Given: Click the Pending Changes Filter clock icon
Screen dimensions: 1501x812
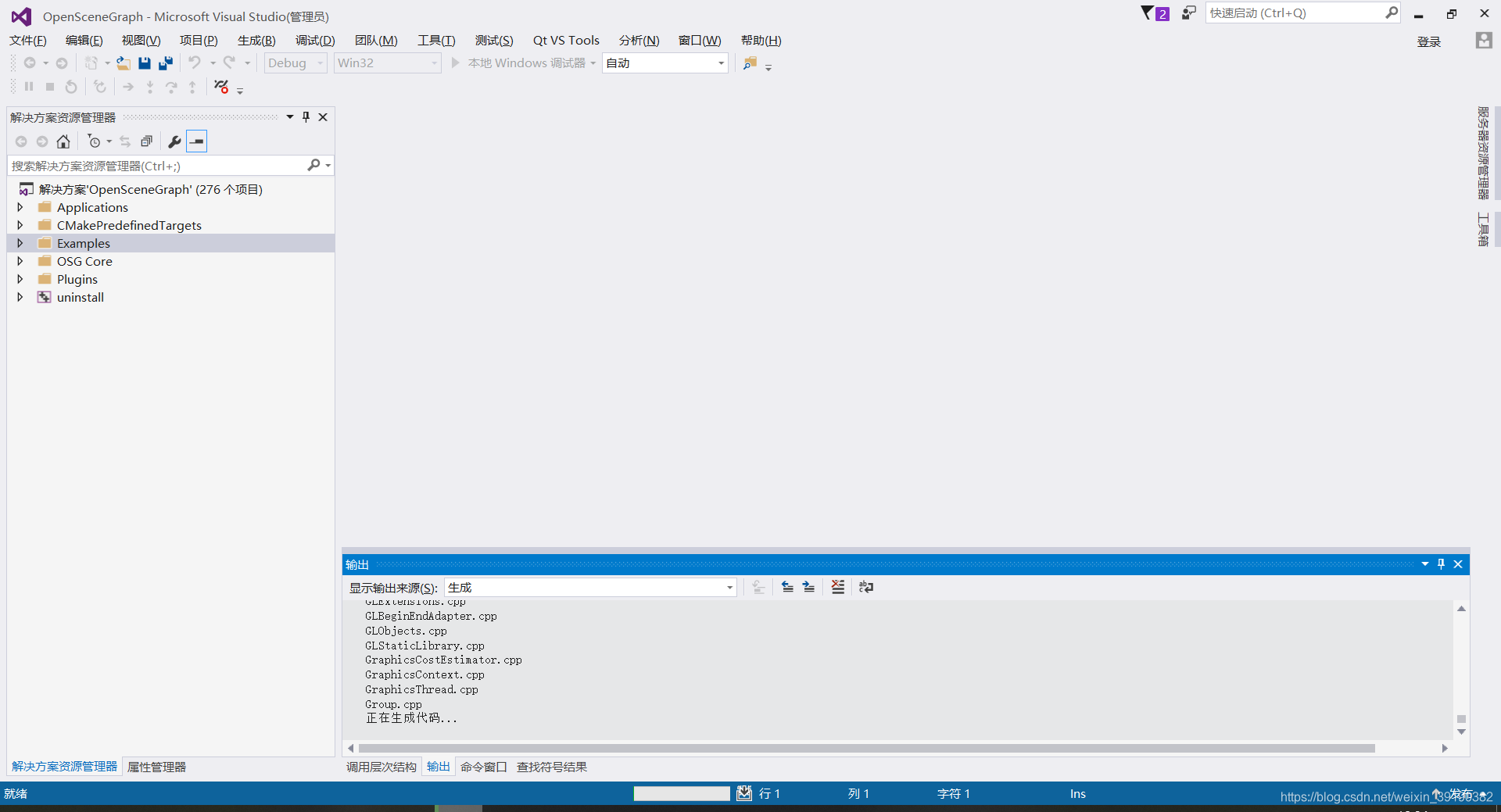Looking at the screenshot, I should coord(94,141).
